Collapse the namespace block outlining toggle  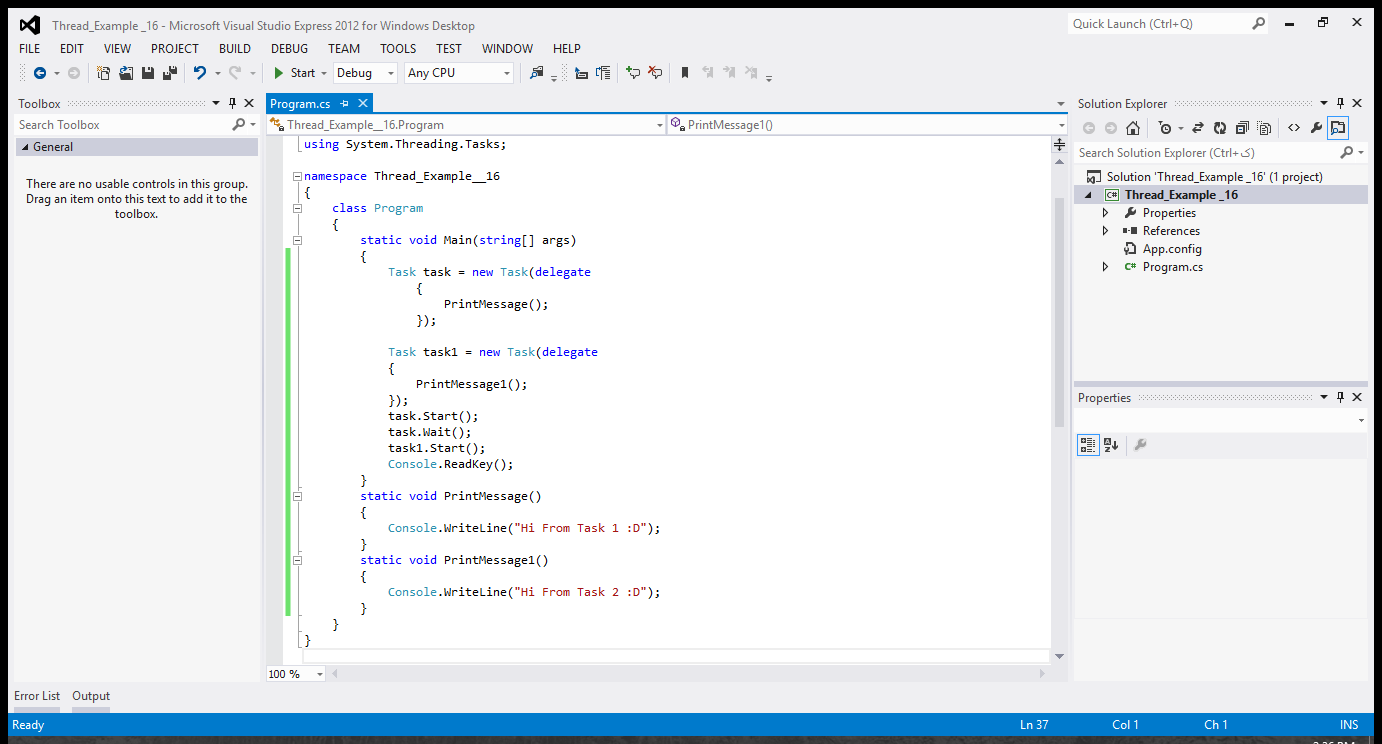click(x=297, y=176)
